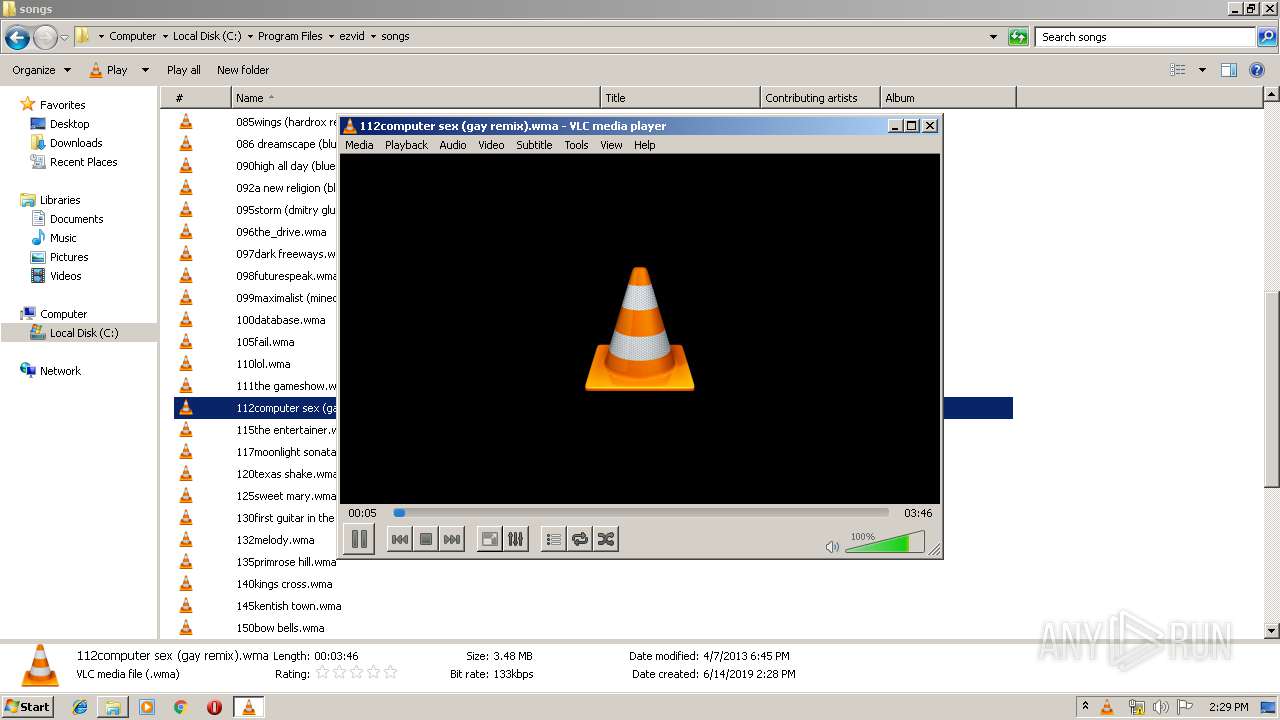1280x720 pixels.
Task: Click the Search songs field
Action: [1145, 37]
